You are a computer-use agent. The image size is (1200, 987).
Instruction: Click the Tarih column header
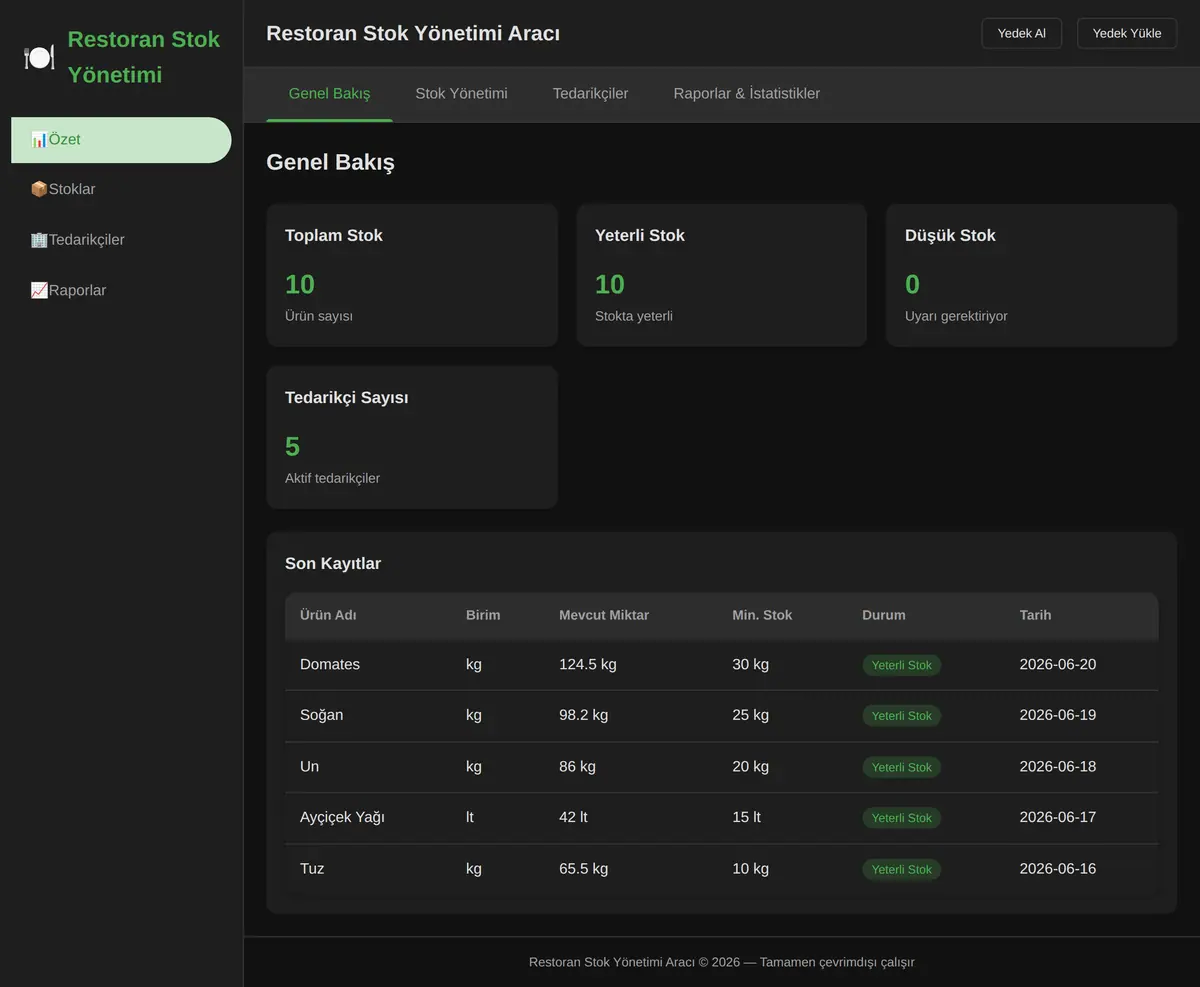point(1035,615)
